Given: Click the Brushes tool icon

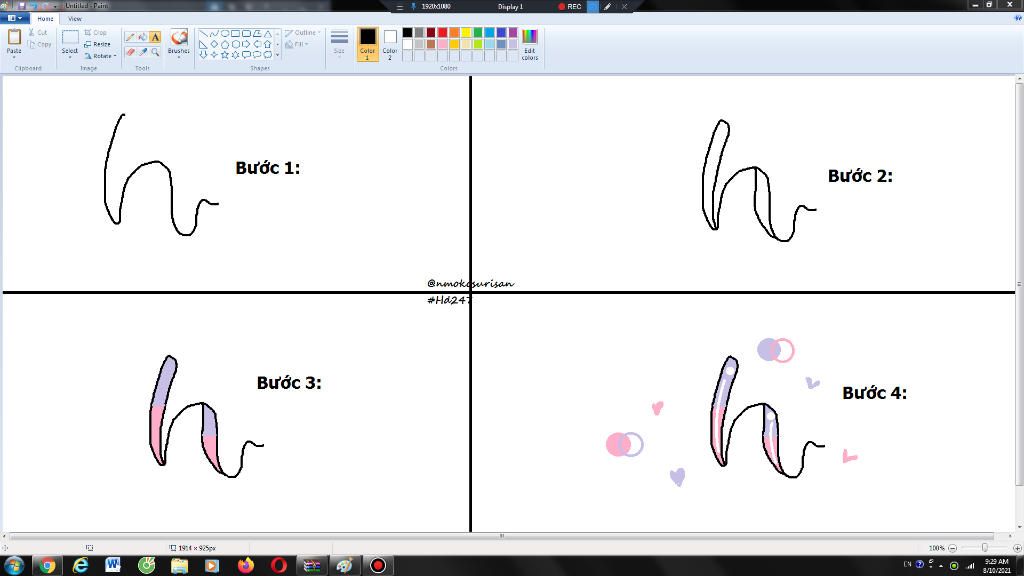Looking at the screenshot, I should [178, 37].
